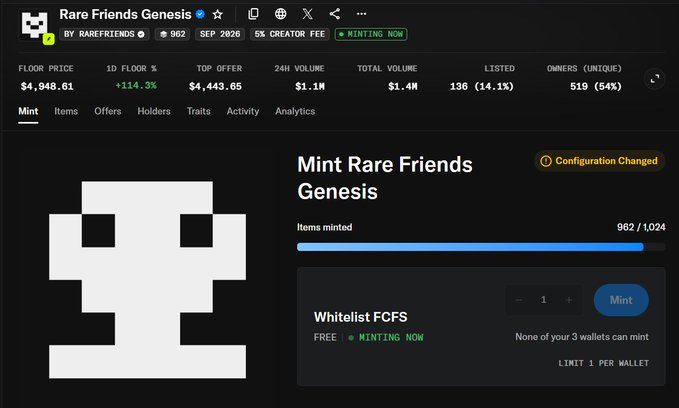Open the collection X profile
The image size is (679, 408).
[x=307, y=14]
